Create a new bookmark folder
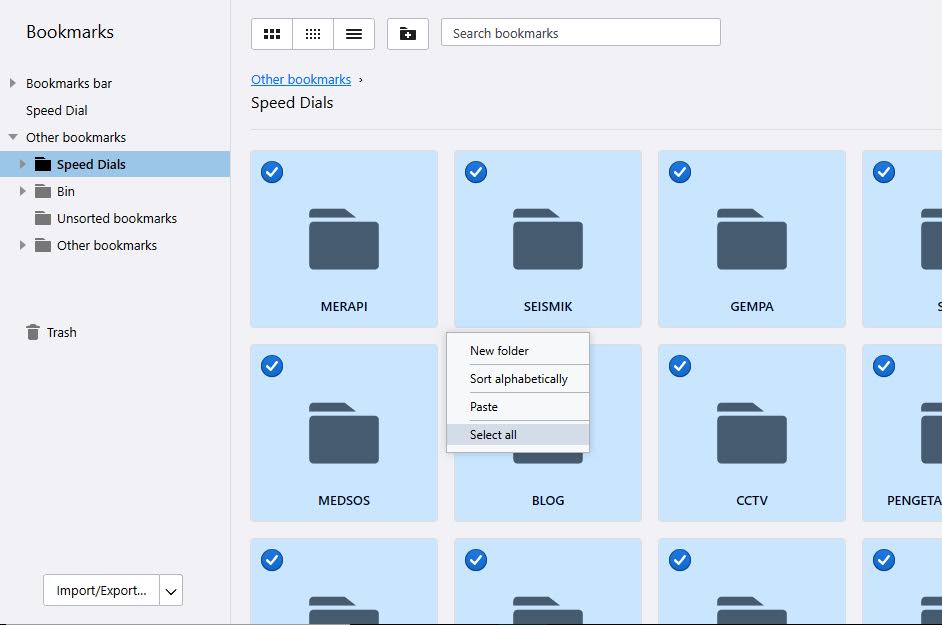The width and height of the screenshot is (942, 625). tap(407, 33)
